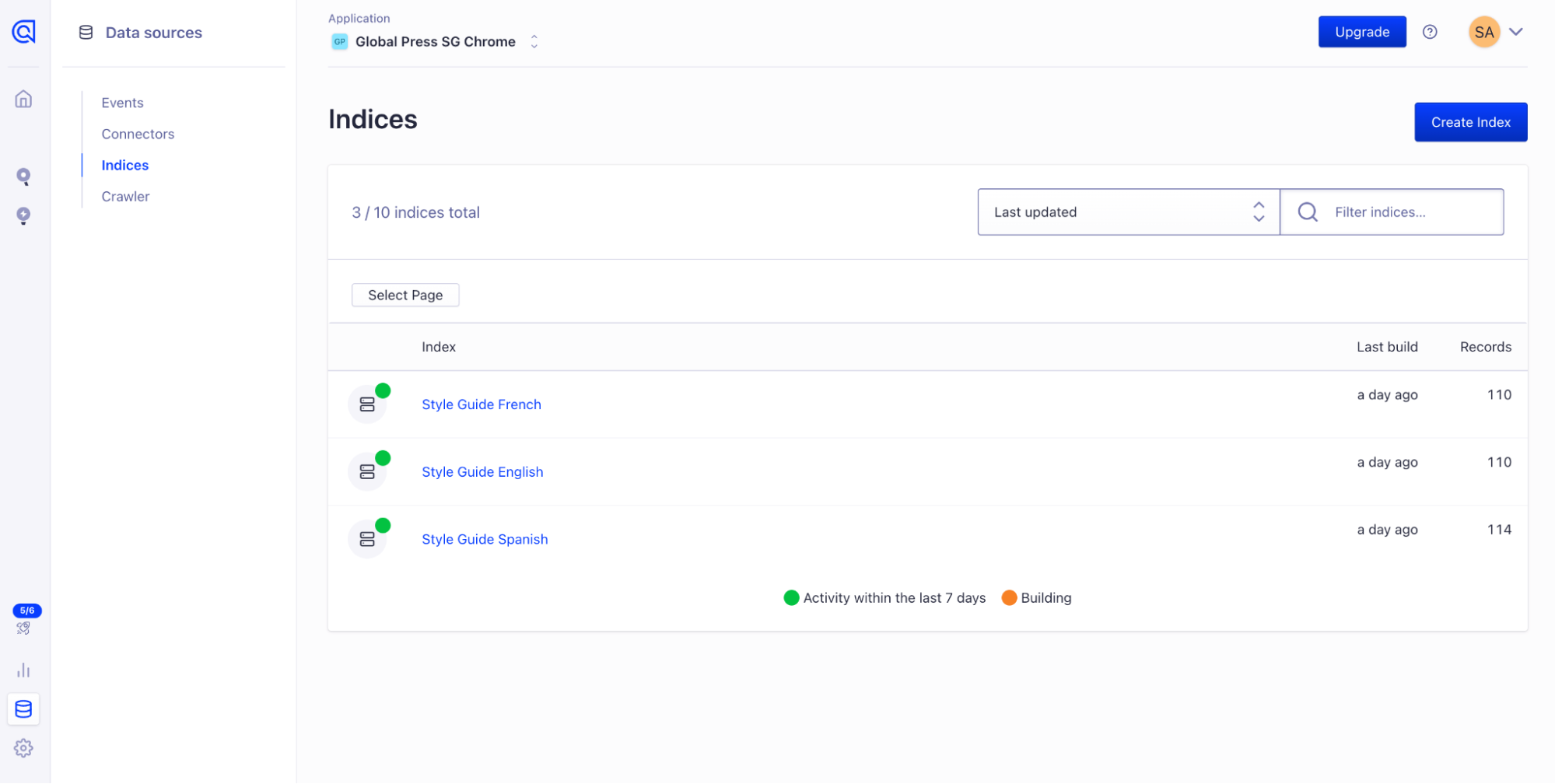1555x784 pixels.
Task: Open the Recommend lightbulb icon
Action: tap(23, 216)
